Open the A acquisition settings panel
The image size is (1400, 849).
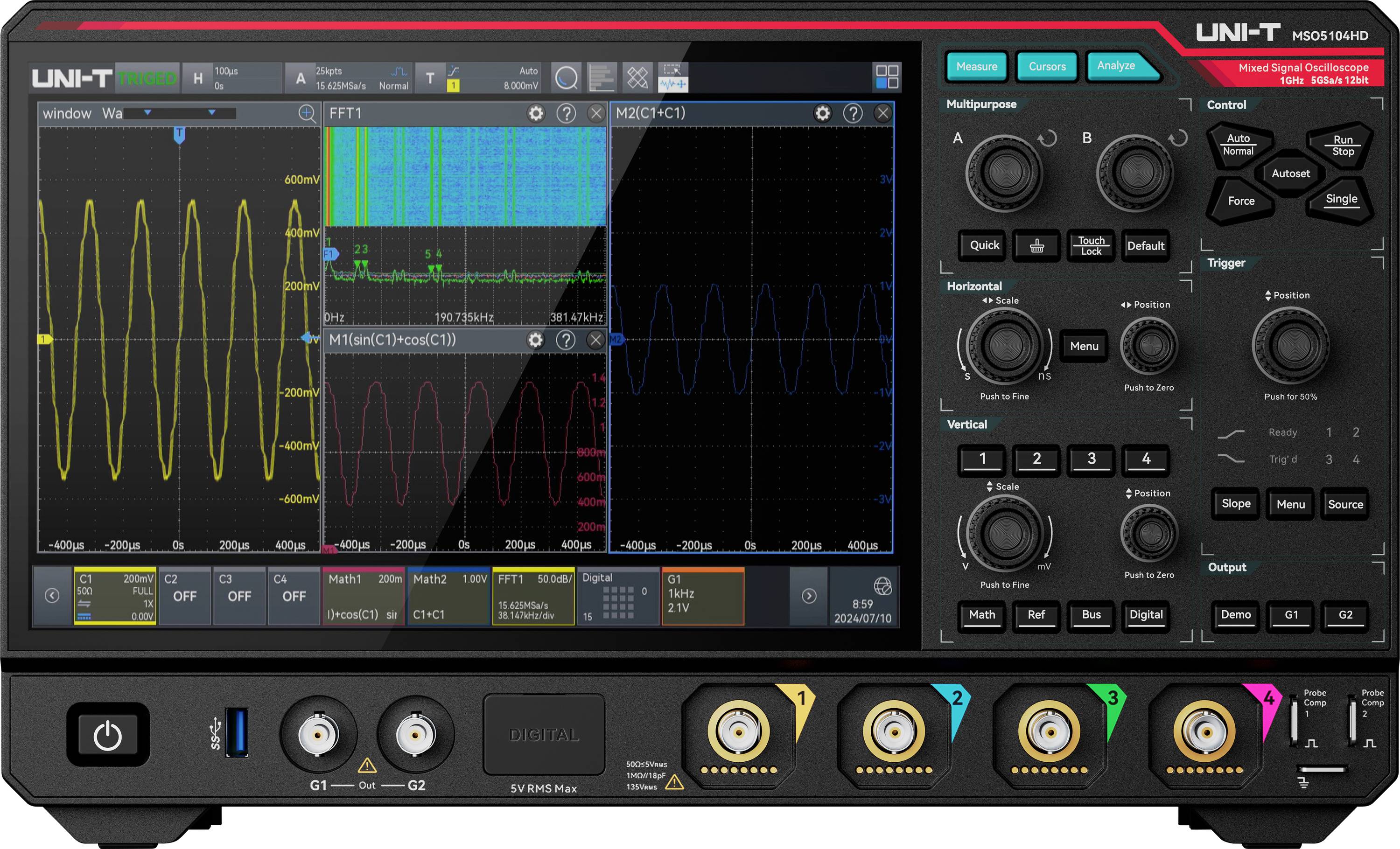coord(348,78)
